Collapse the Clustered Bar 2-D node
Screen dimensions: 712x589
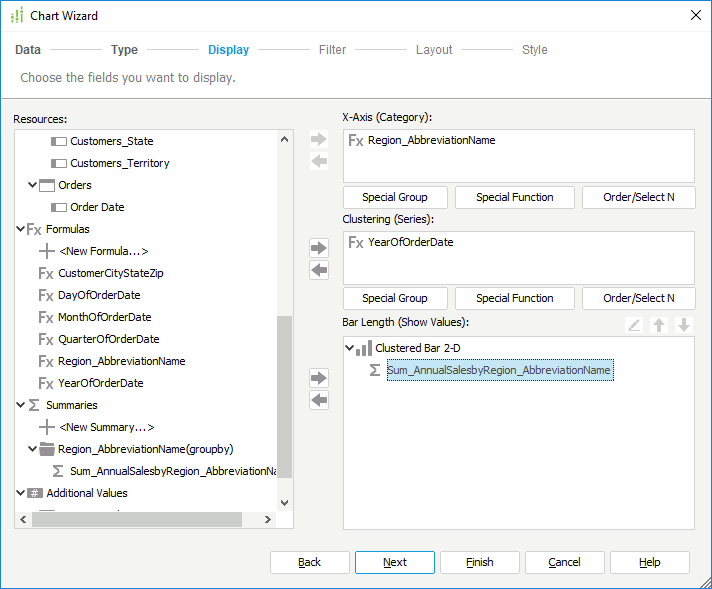(x=350, y=348)
